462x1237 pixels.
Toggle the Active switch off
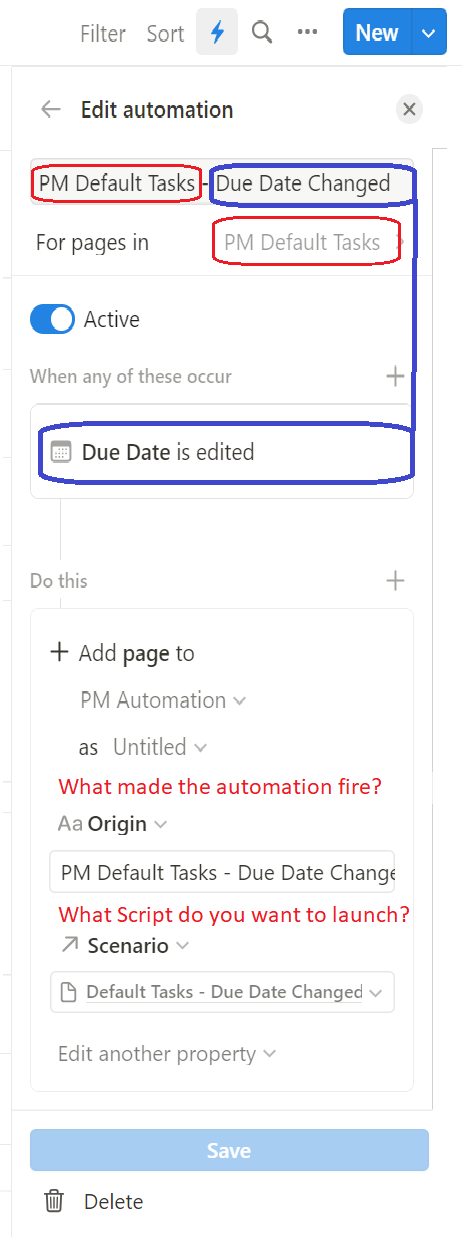tap(52, 320)
